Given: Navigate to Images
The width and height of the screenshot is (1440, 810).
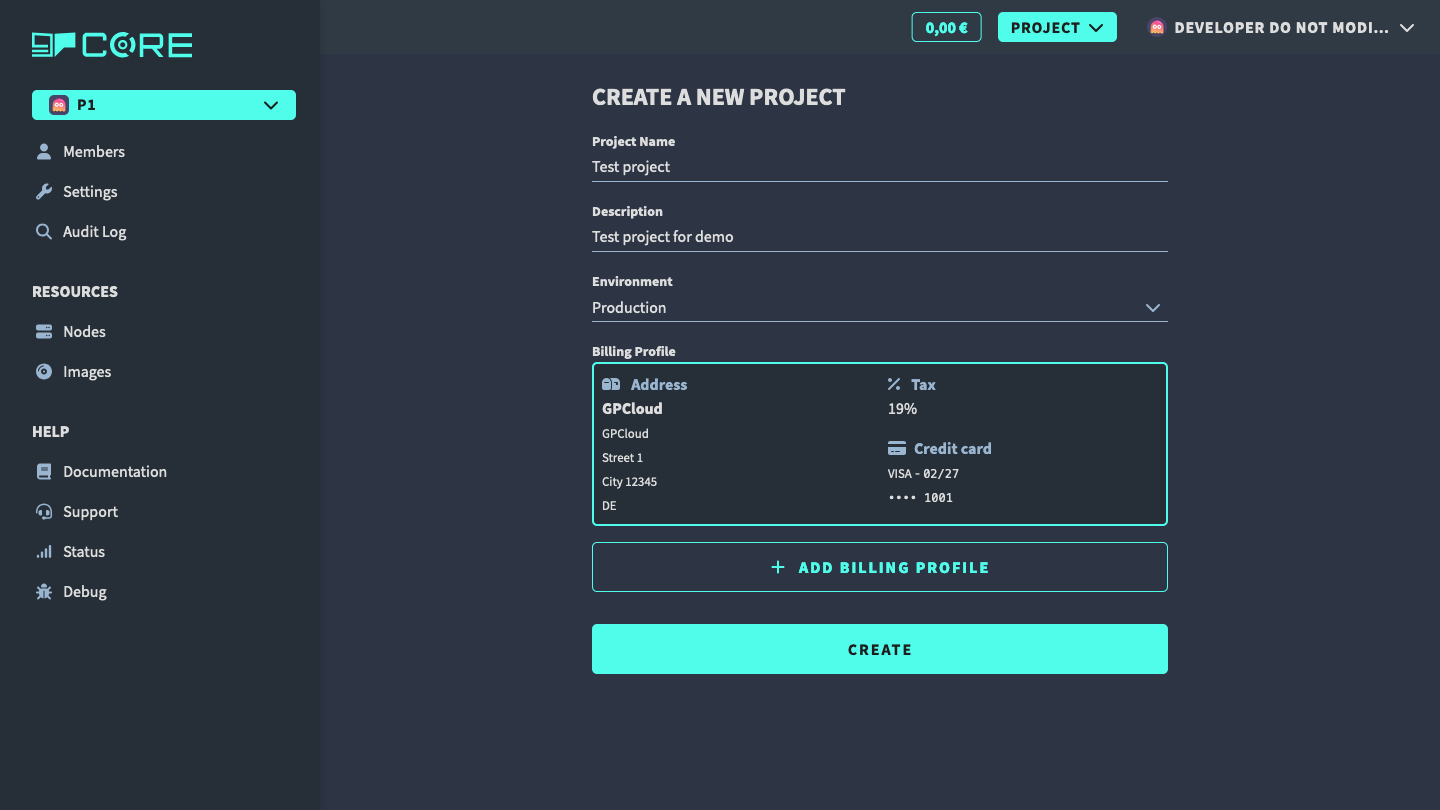Looking at the screenshot, I should (x=87, y=372).
